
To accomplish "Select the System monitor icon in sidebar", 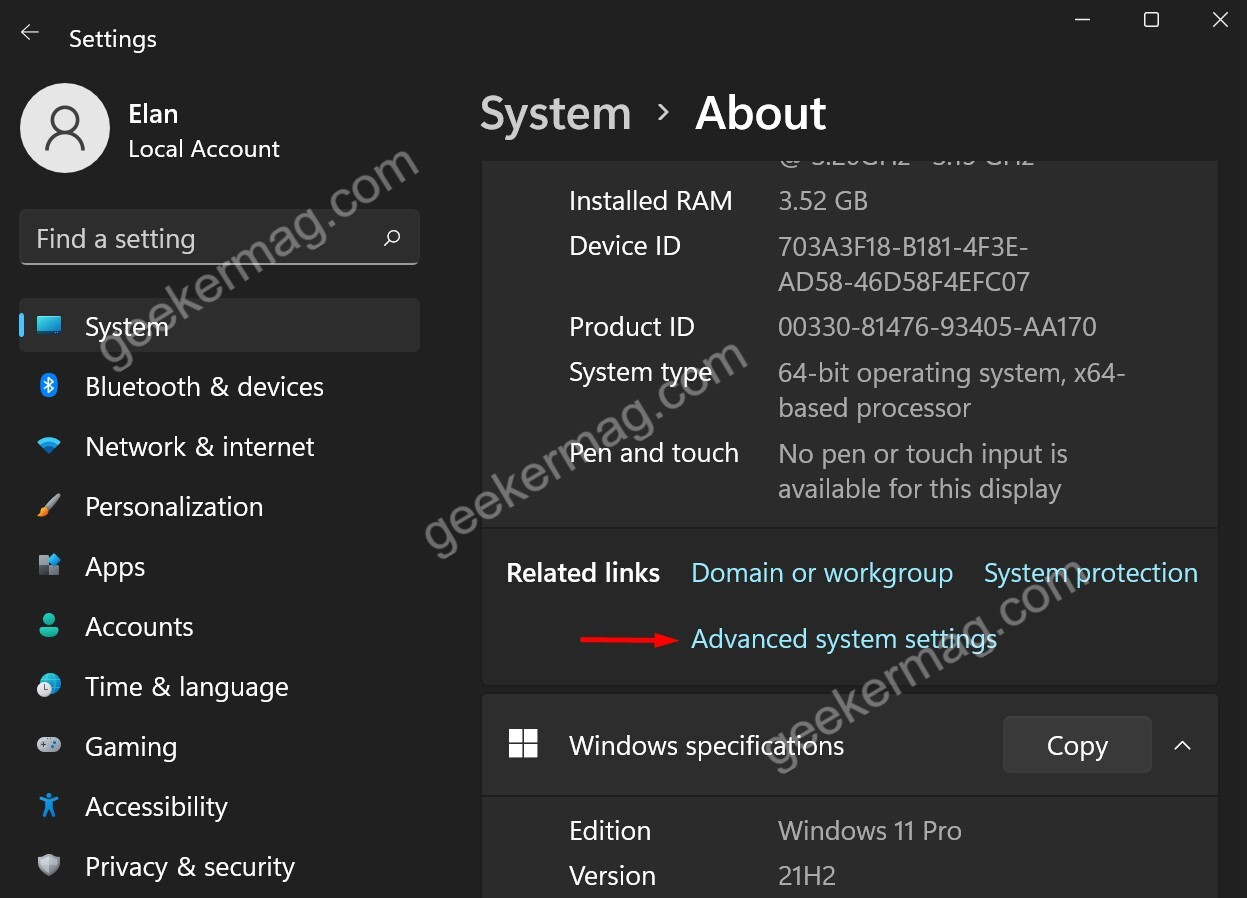I will (x=48, y=325).
